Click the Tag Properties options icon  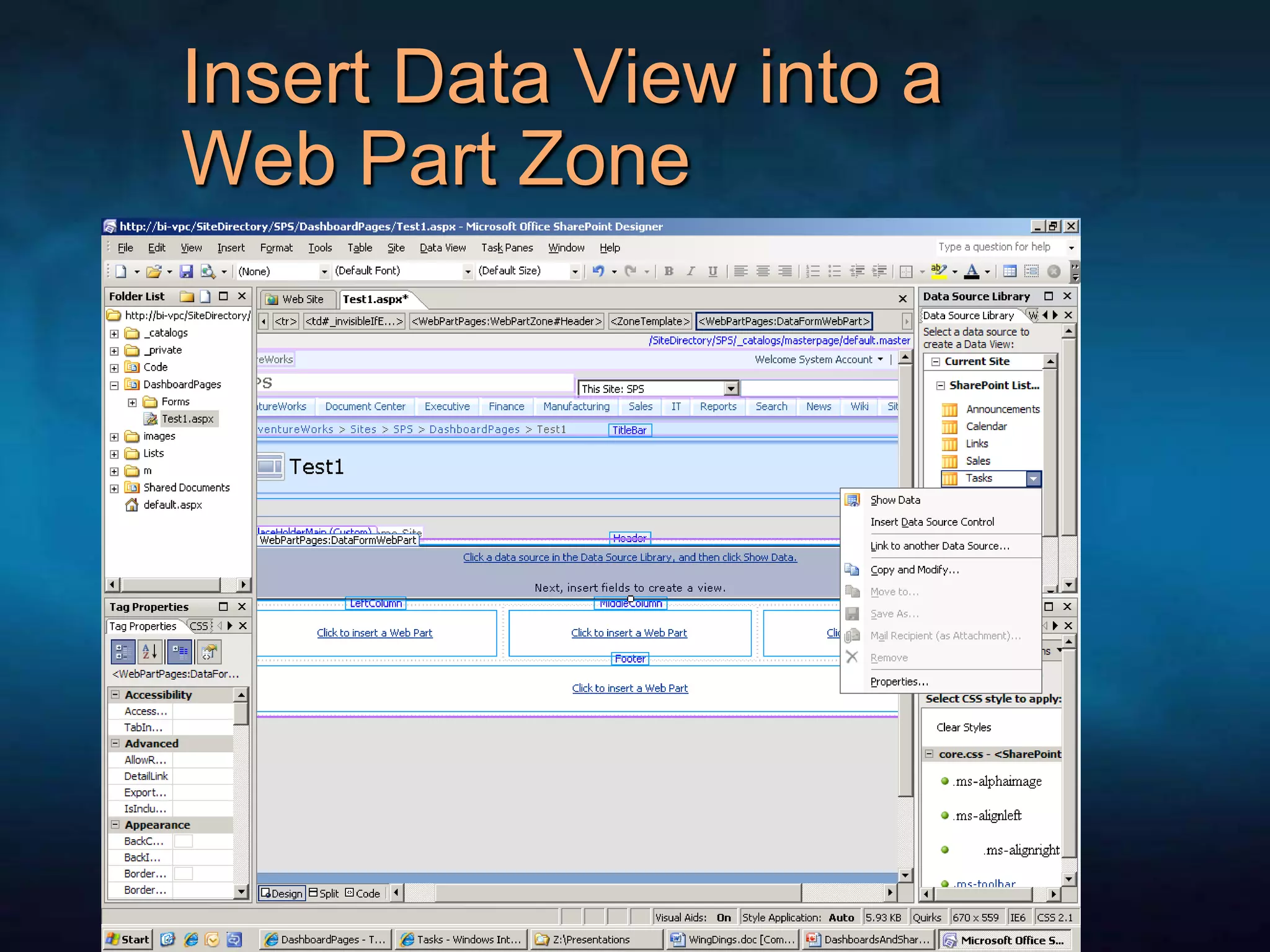pos(209,652)
